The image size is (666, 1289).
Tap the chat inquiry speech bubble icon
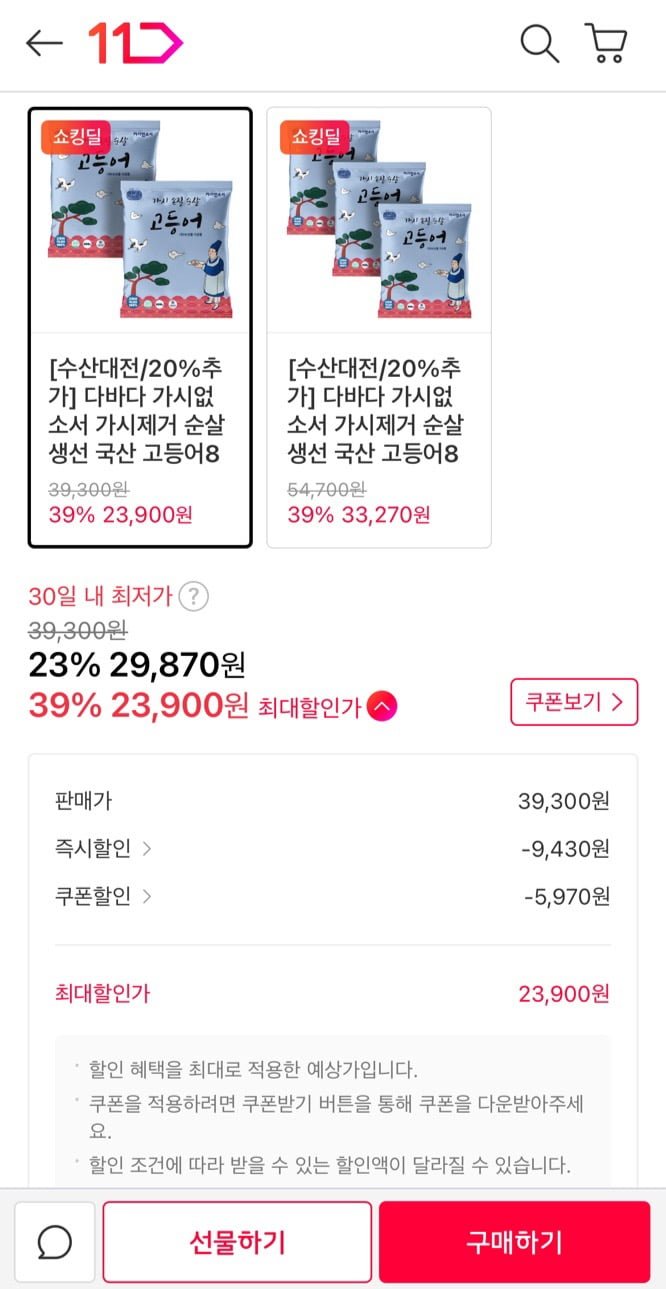55,1242
